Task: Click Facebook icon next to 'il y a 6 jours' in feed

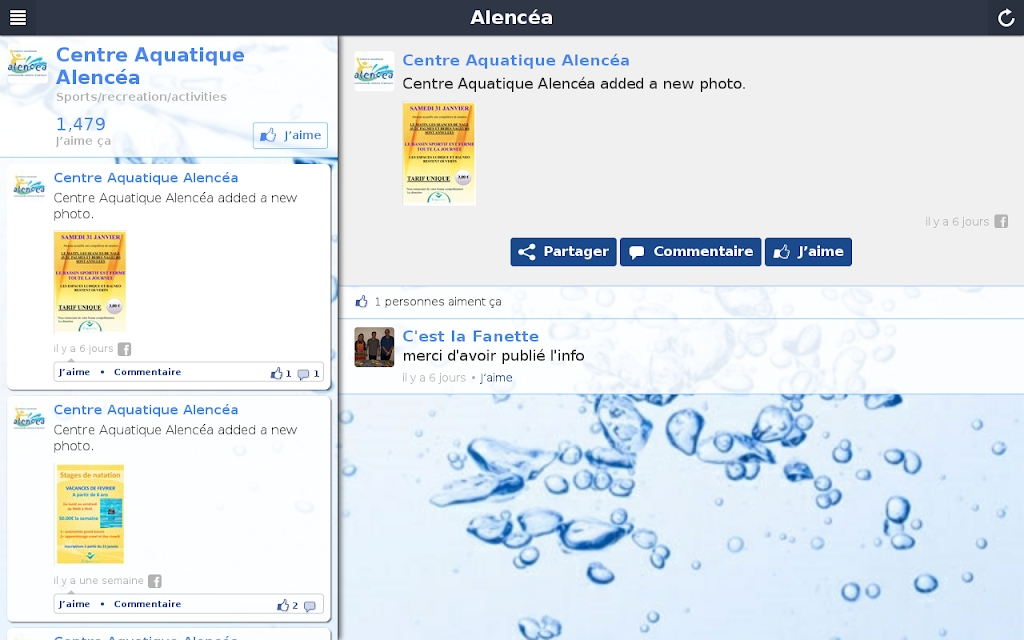Action: (124, 349)
